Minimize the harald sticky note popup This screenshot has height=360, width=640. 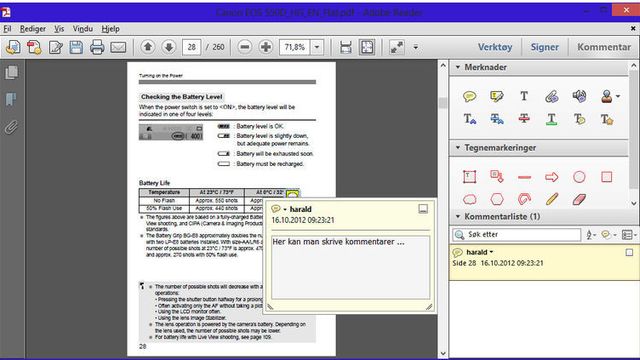pyautogui.click(x=423, y=209)
